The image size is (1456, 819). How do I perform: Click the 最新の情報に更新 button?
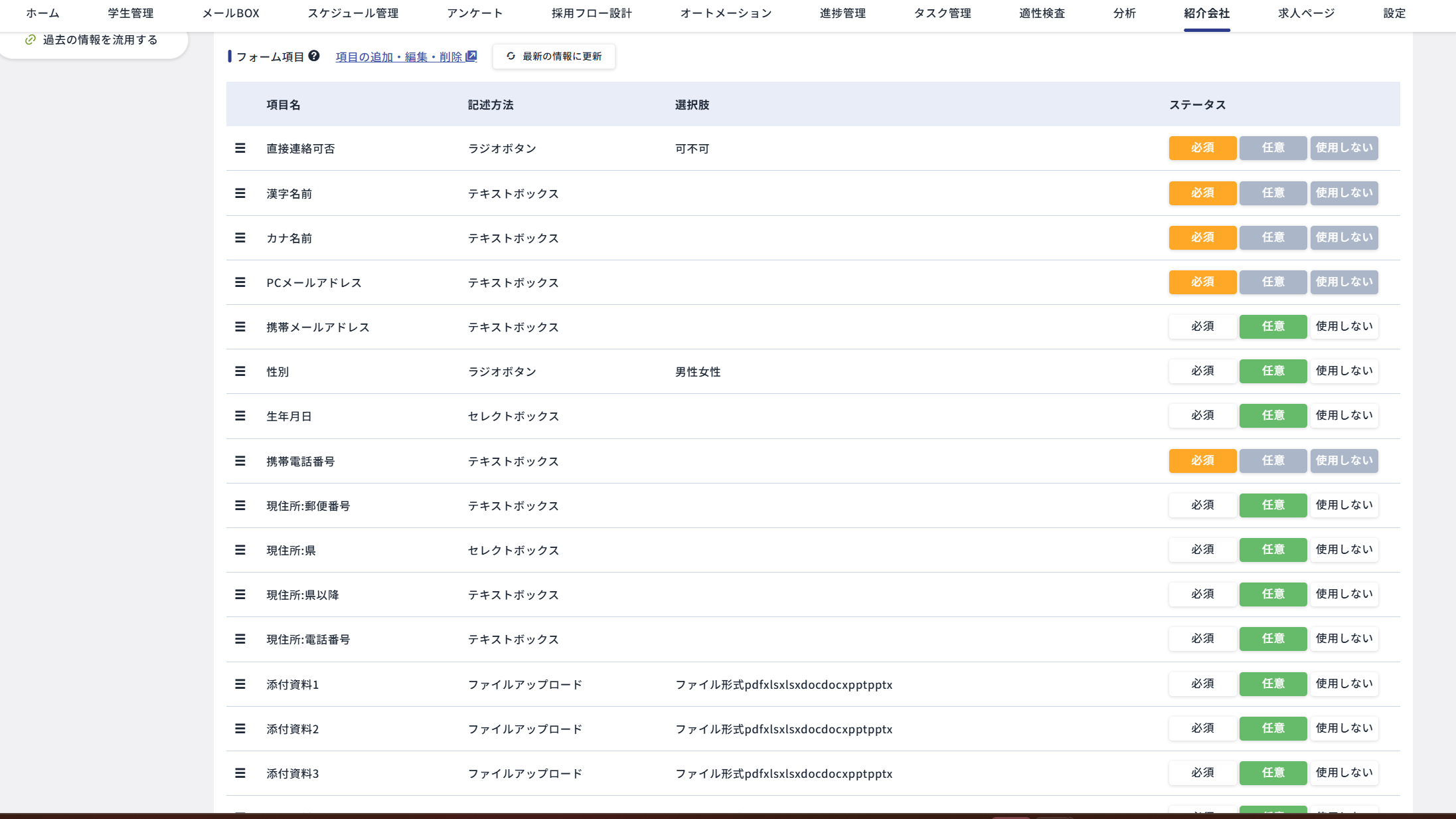pos(553,56)
